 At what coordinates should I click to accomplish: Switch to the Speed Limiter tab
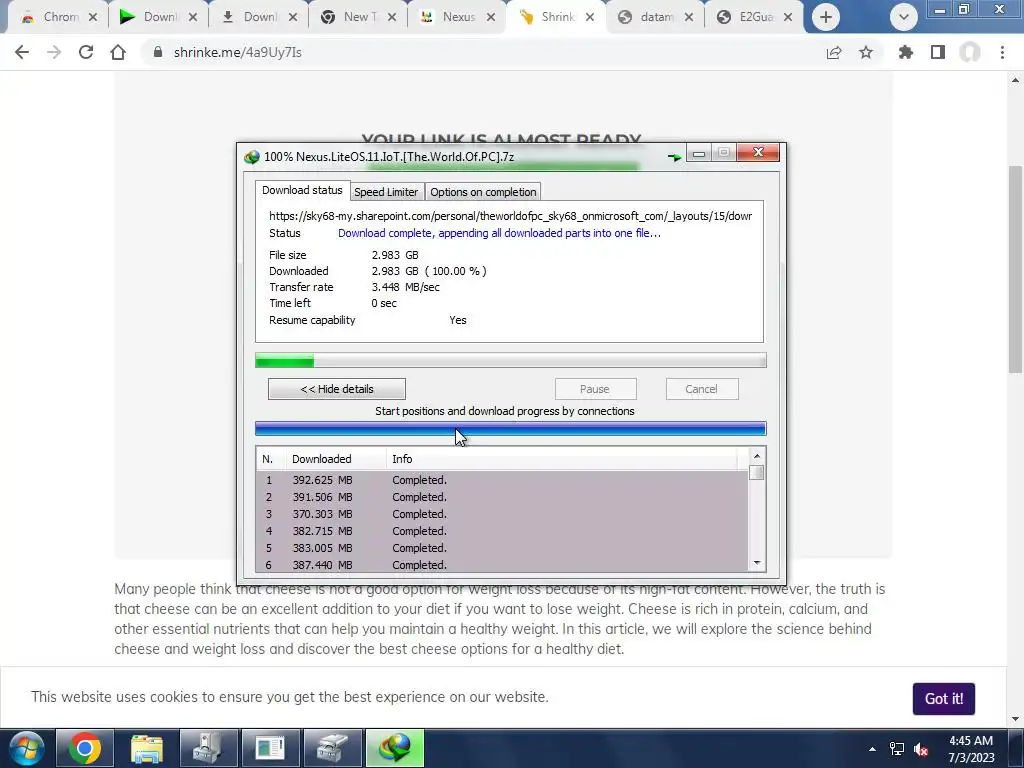[x=386, y=192]
